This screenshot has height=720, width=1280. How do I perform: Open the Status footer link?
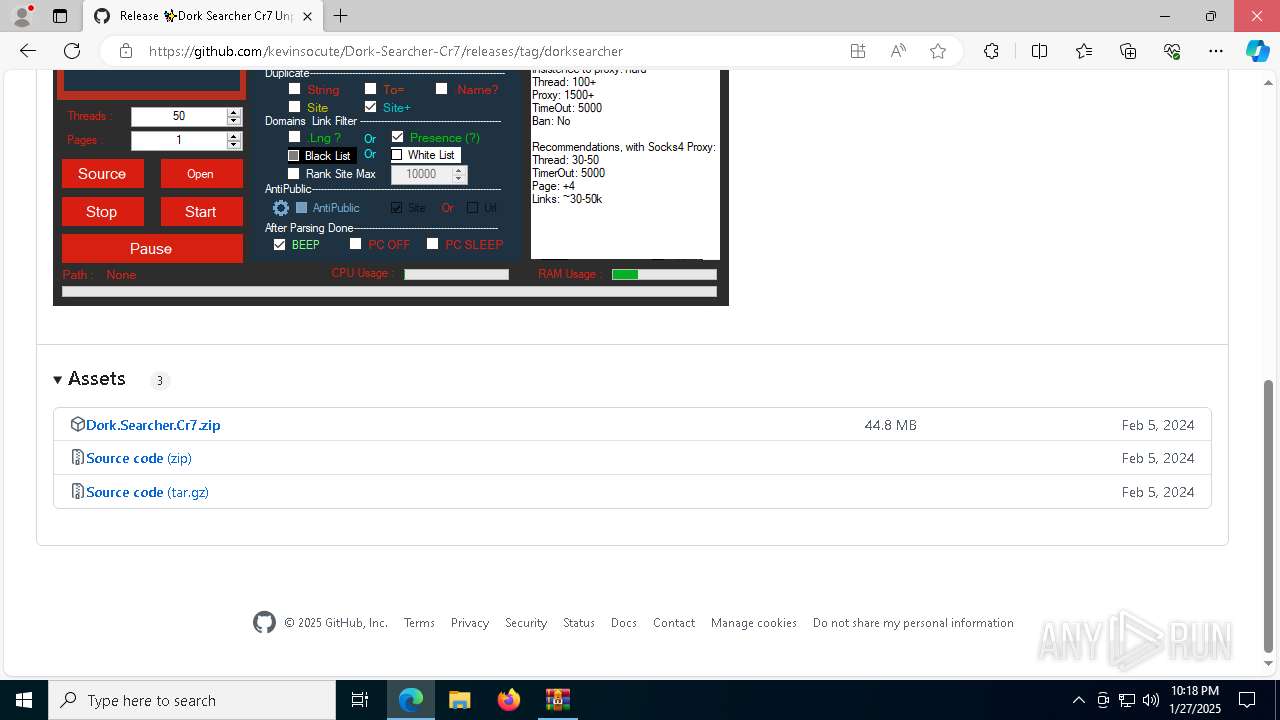(x=579, y=623)
